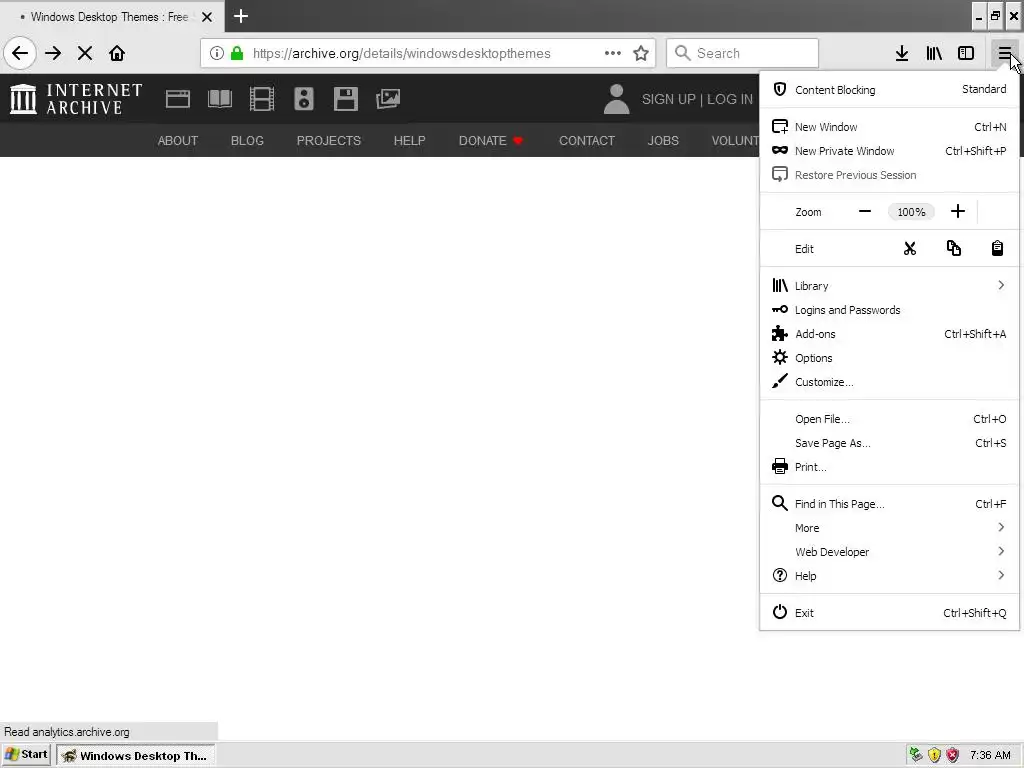Open Internet Archive Video film icon
The image size is (1024, 768).
click(262, 99)
